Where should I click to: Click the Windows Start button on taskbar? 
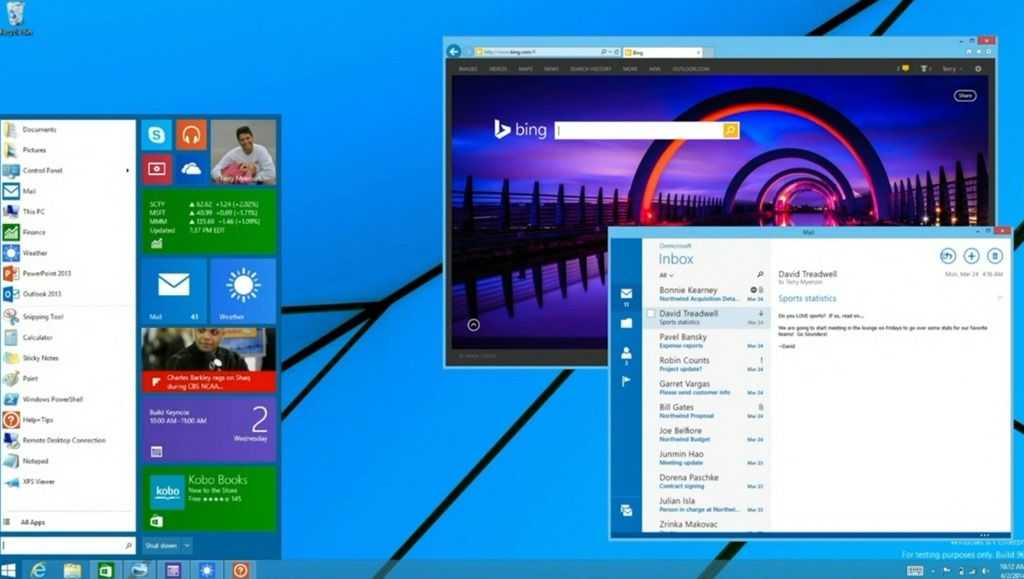[8, 570]
